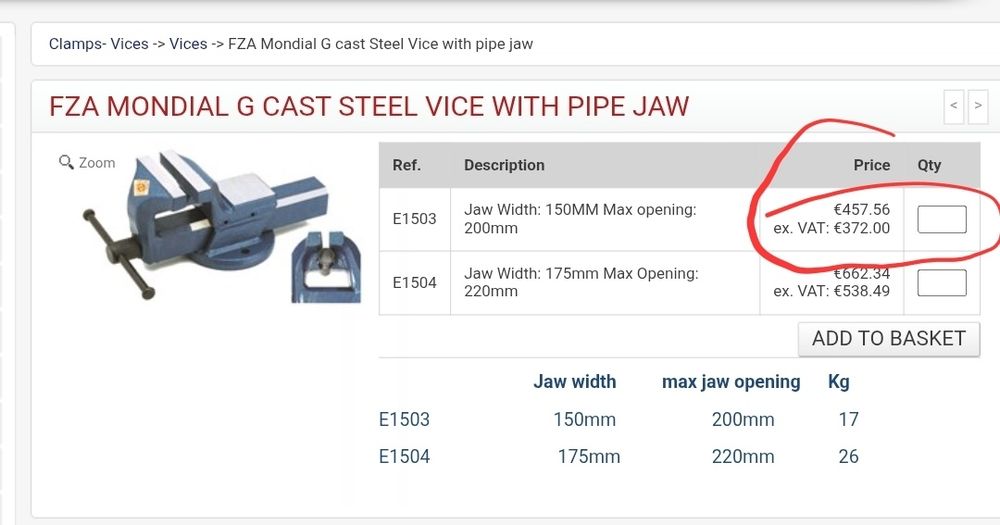
Task: Click the ADD TO BASKET button
Action: 888,338
